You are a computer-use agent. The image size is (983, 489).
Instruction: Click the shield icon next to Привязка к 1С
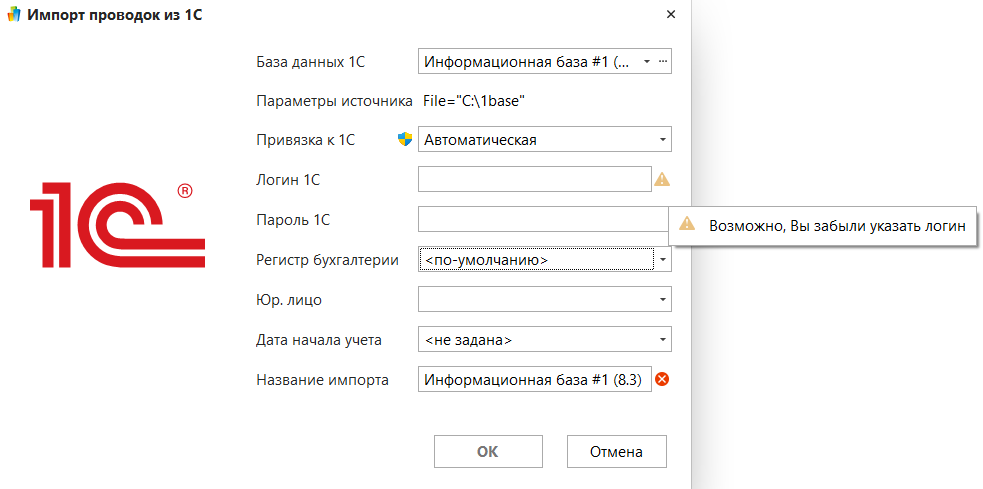click(405, 139)
